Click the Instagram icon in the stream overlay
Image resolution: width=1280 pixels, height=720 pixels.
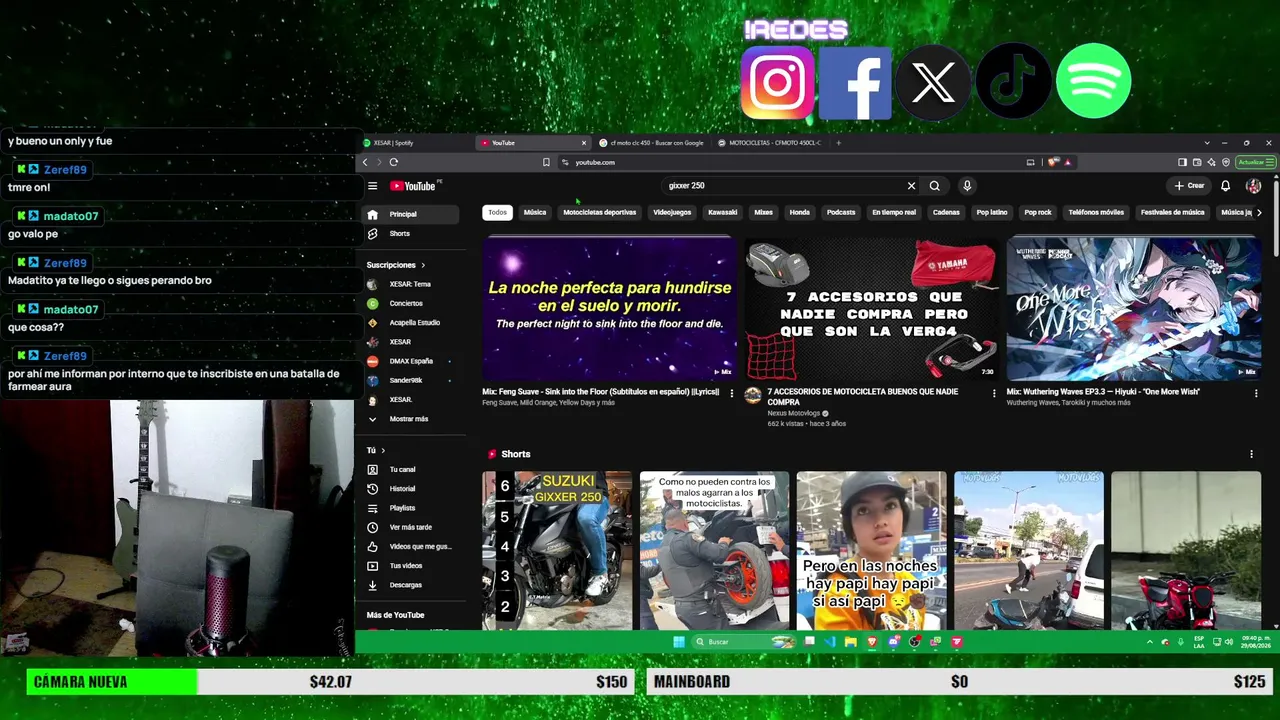[778, 82]
